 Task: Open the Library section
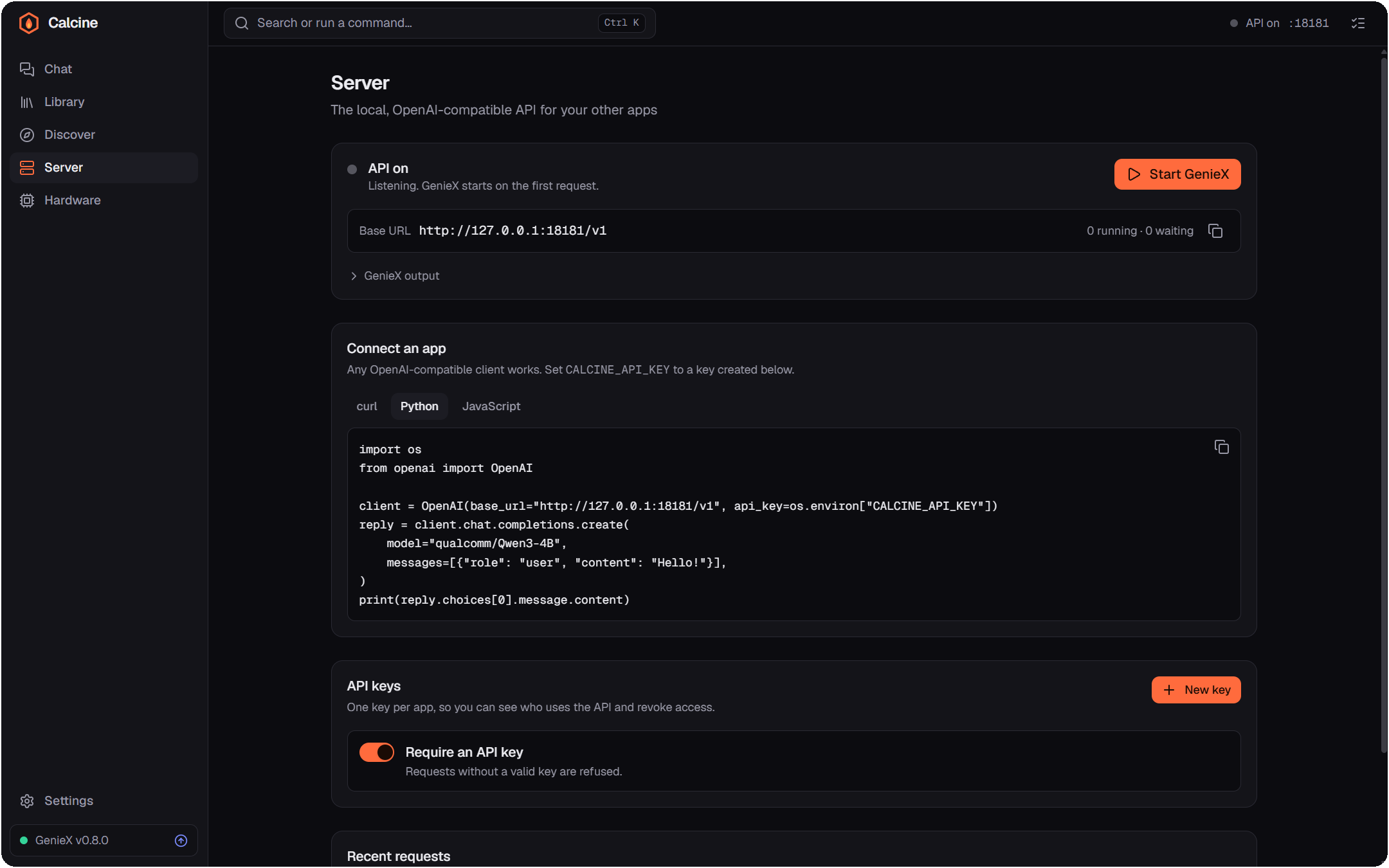pyautogui.click(x=104, y=102)
